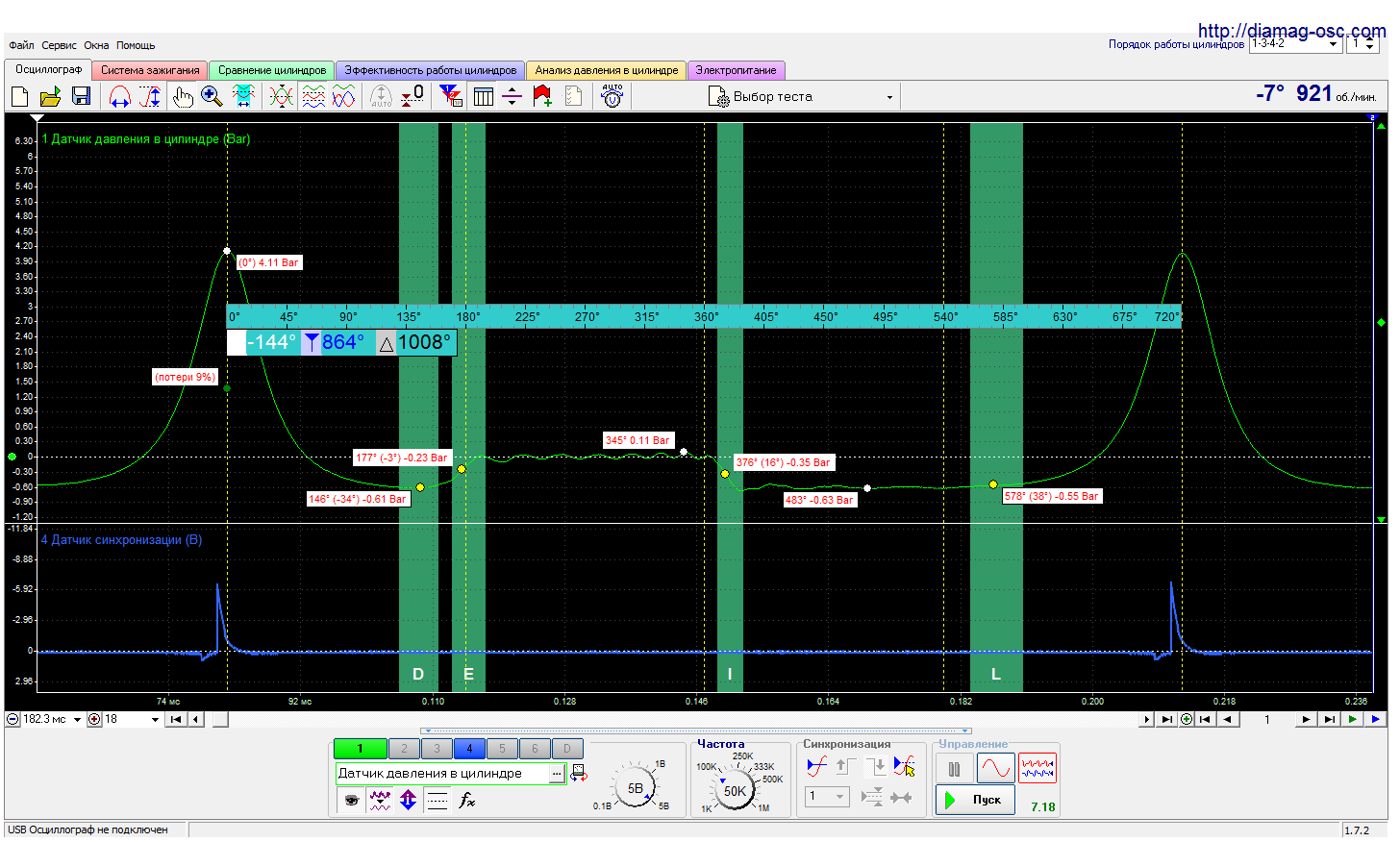Click the vertical cursor measurement tool
This screenshot has width=1400, height=842.
(150, 96)
